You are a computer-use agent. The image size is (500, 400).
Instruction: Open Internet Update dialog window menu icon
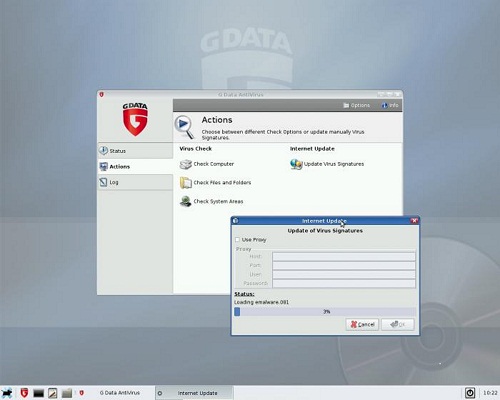235,221
